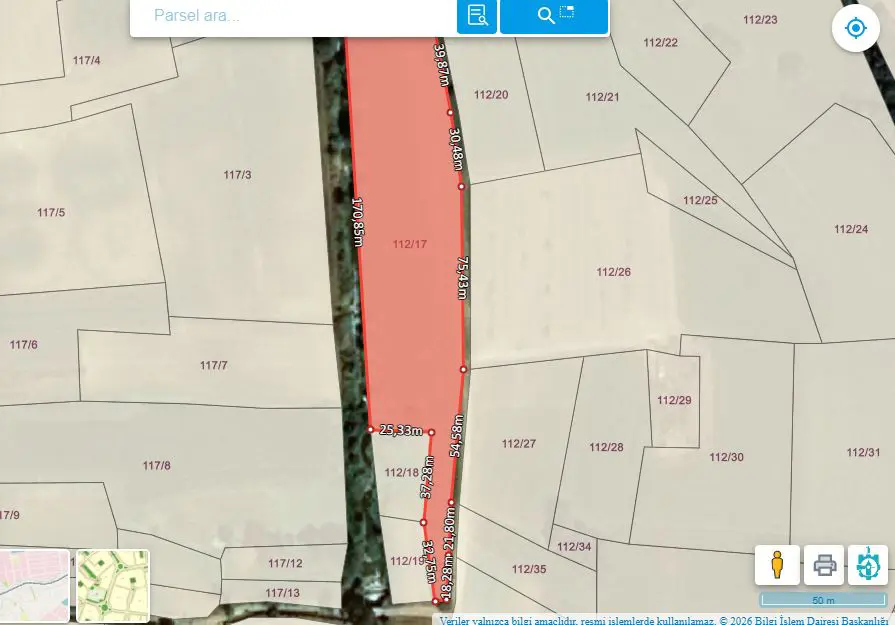Select parcel 117/5
Image resolution: width=895 pixels, height=625 pixels.
pos(51,213)
